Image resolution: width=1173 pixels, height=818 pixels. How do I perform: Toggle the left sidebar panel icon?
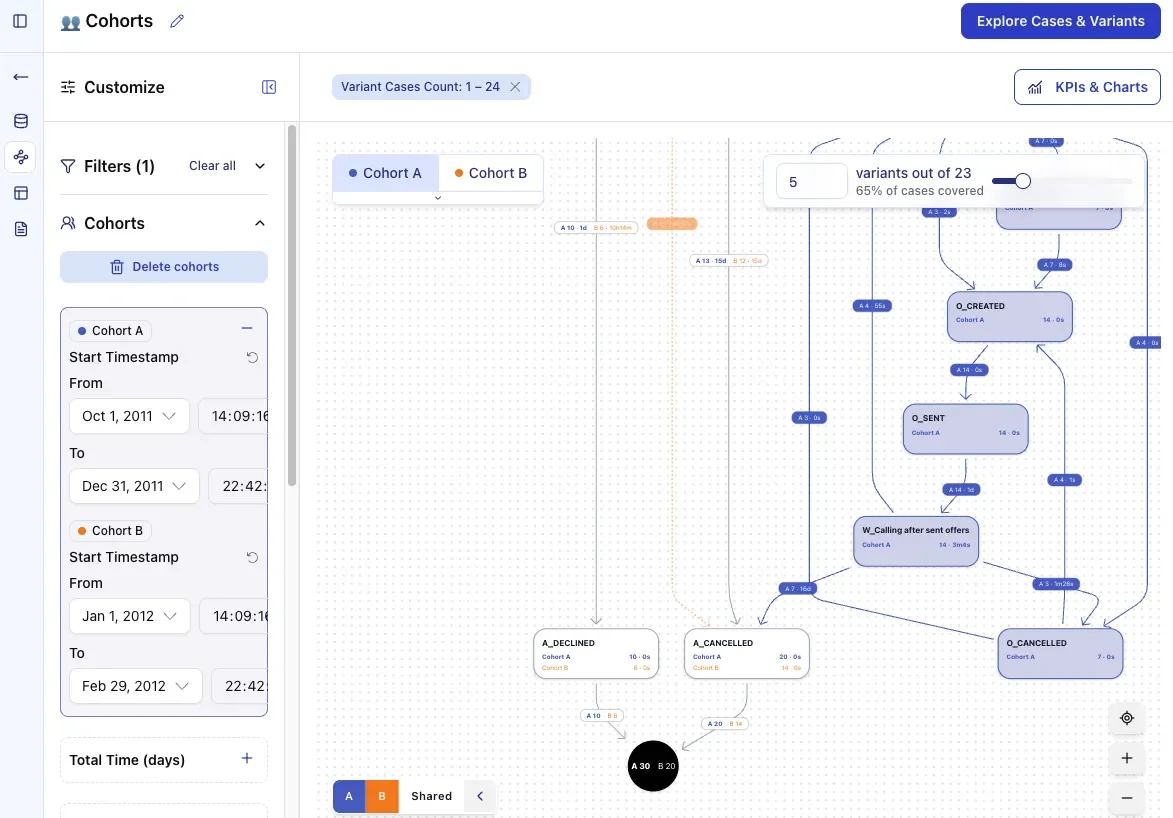pyautogui.click(x=20, y=21)
